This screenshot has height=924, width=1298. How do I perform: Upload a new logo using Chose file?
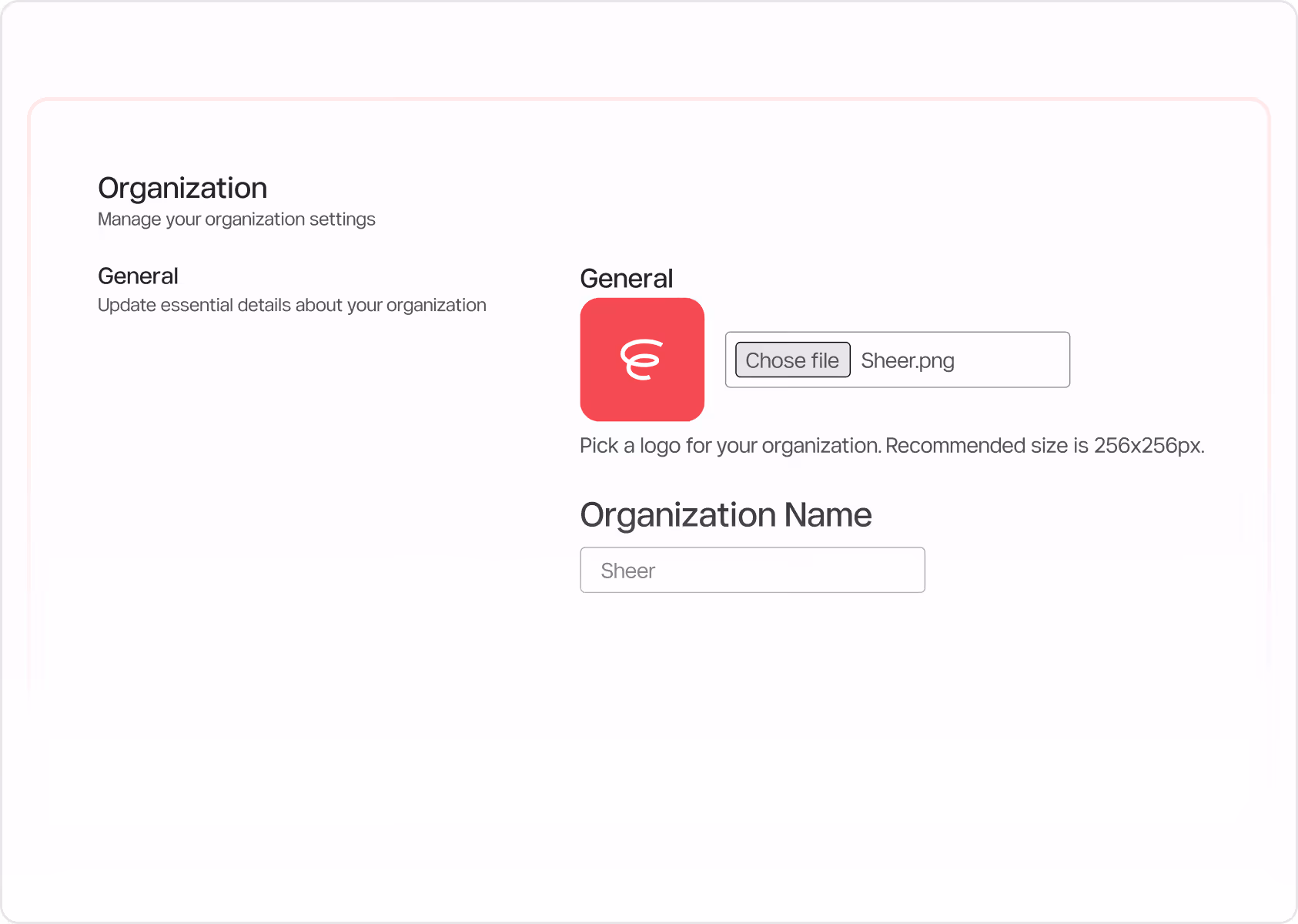click(792, 360)
